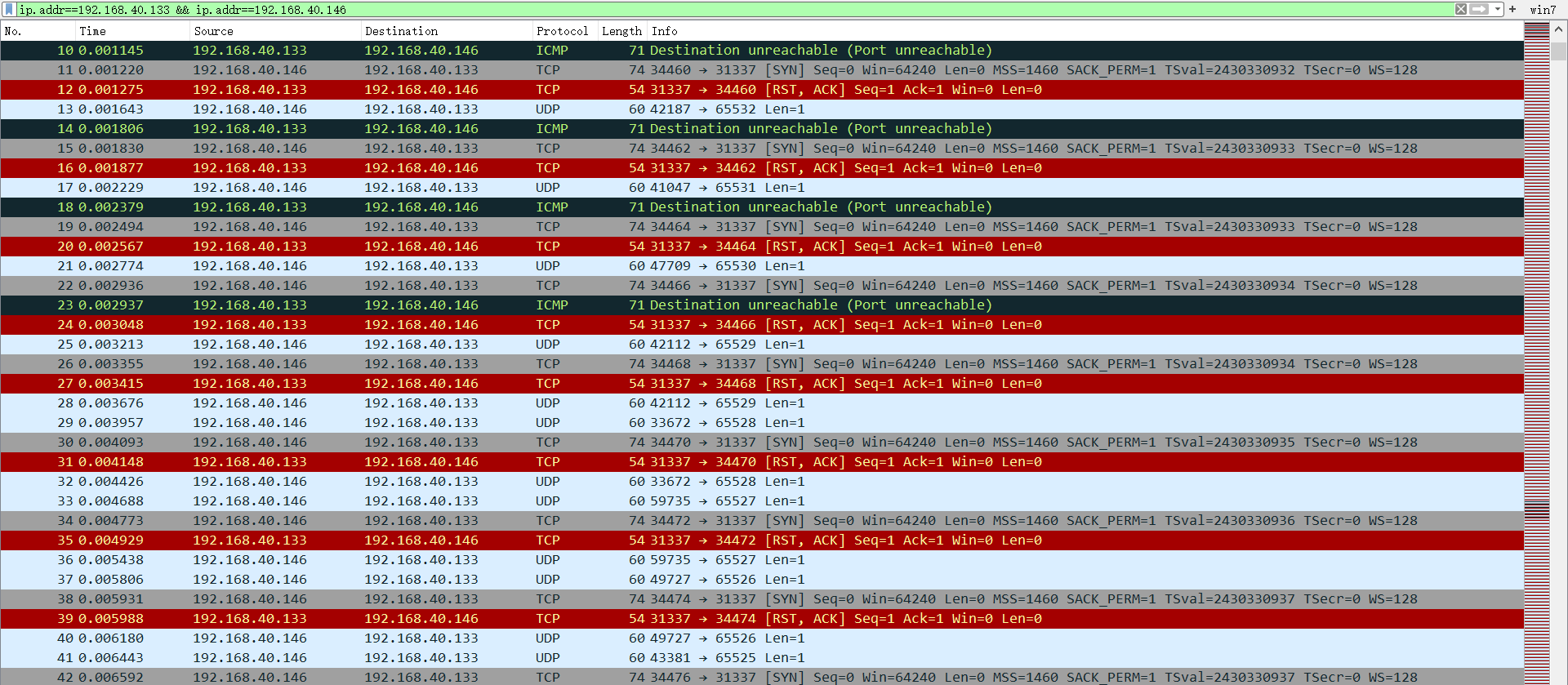Click inside the display filter expression field
The height and width of the screenshot is (685, 1568).
coord(735,10)
